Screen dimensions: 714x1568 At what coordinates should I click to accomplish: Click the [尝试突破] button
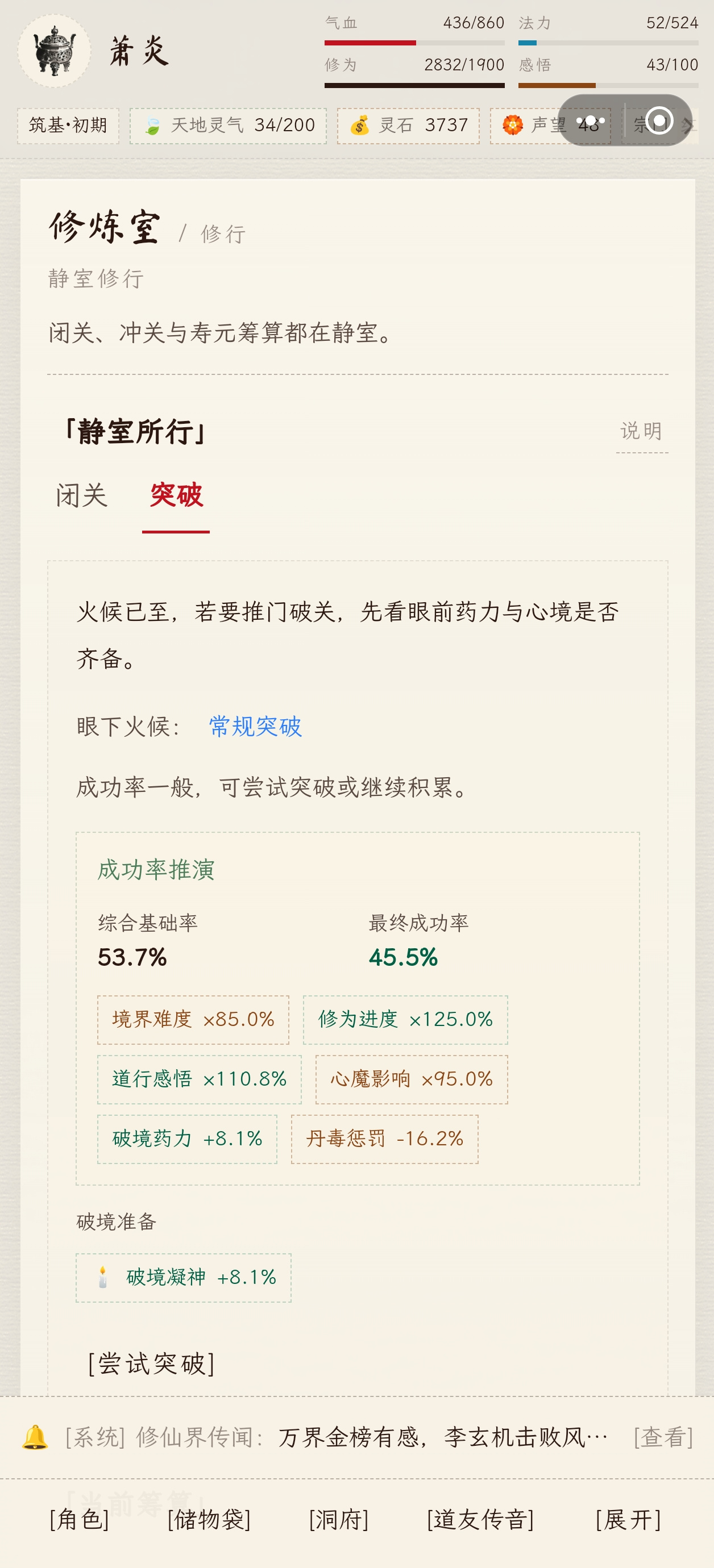click(x=151, y=1363)
